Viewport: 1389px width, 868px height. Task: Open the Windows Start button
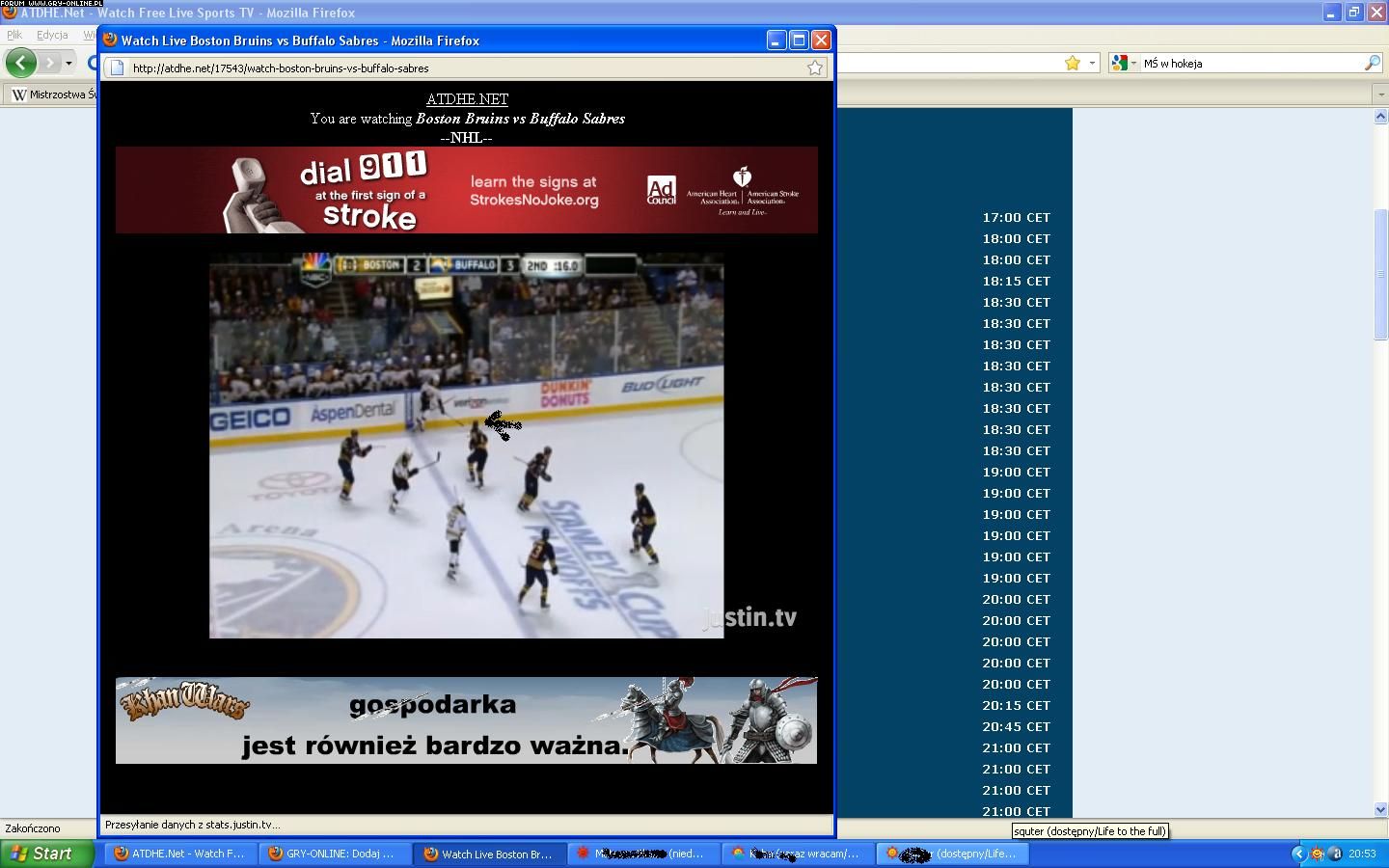[46, 854]
